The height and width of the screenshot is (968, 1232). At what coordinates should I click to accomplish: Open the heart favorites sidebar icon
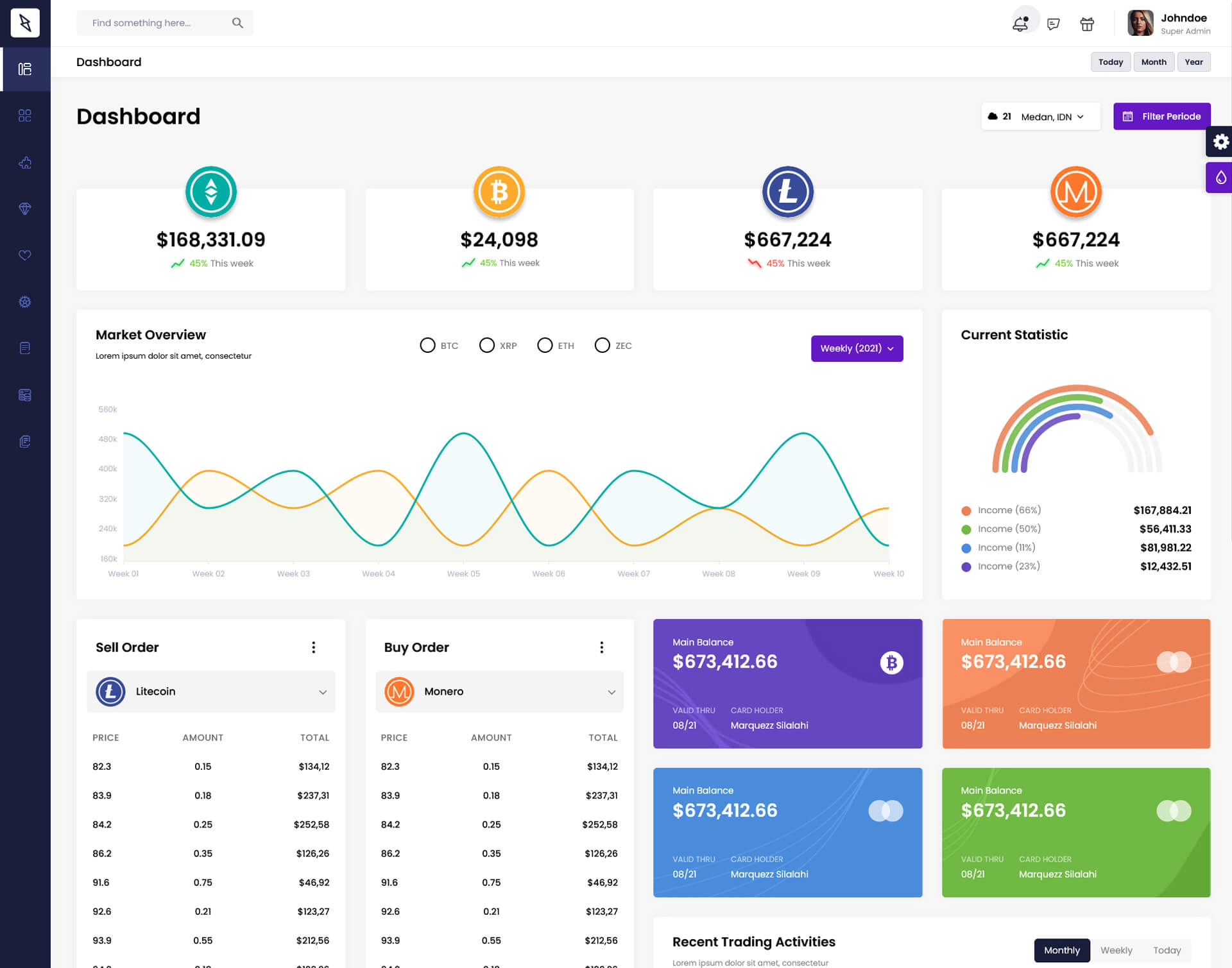25,255
